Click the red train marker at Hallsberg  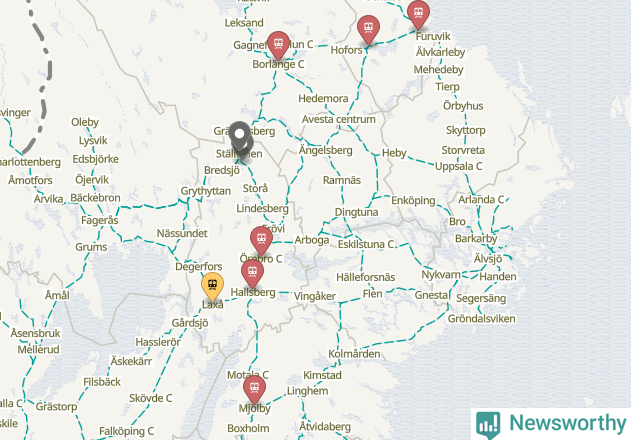click(x=252, y=274)
